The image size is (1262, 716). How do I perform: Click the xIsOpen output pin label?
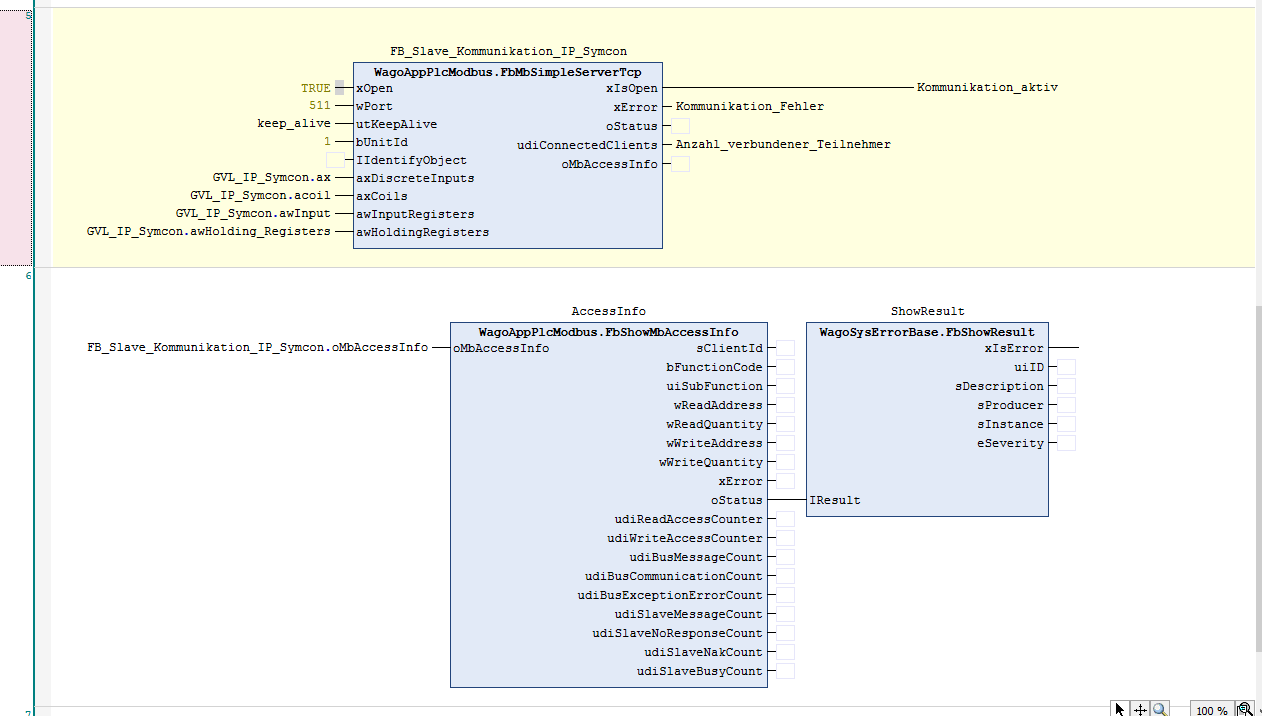tap(632, 88)
